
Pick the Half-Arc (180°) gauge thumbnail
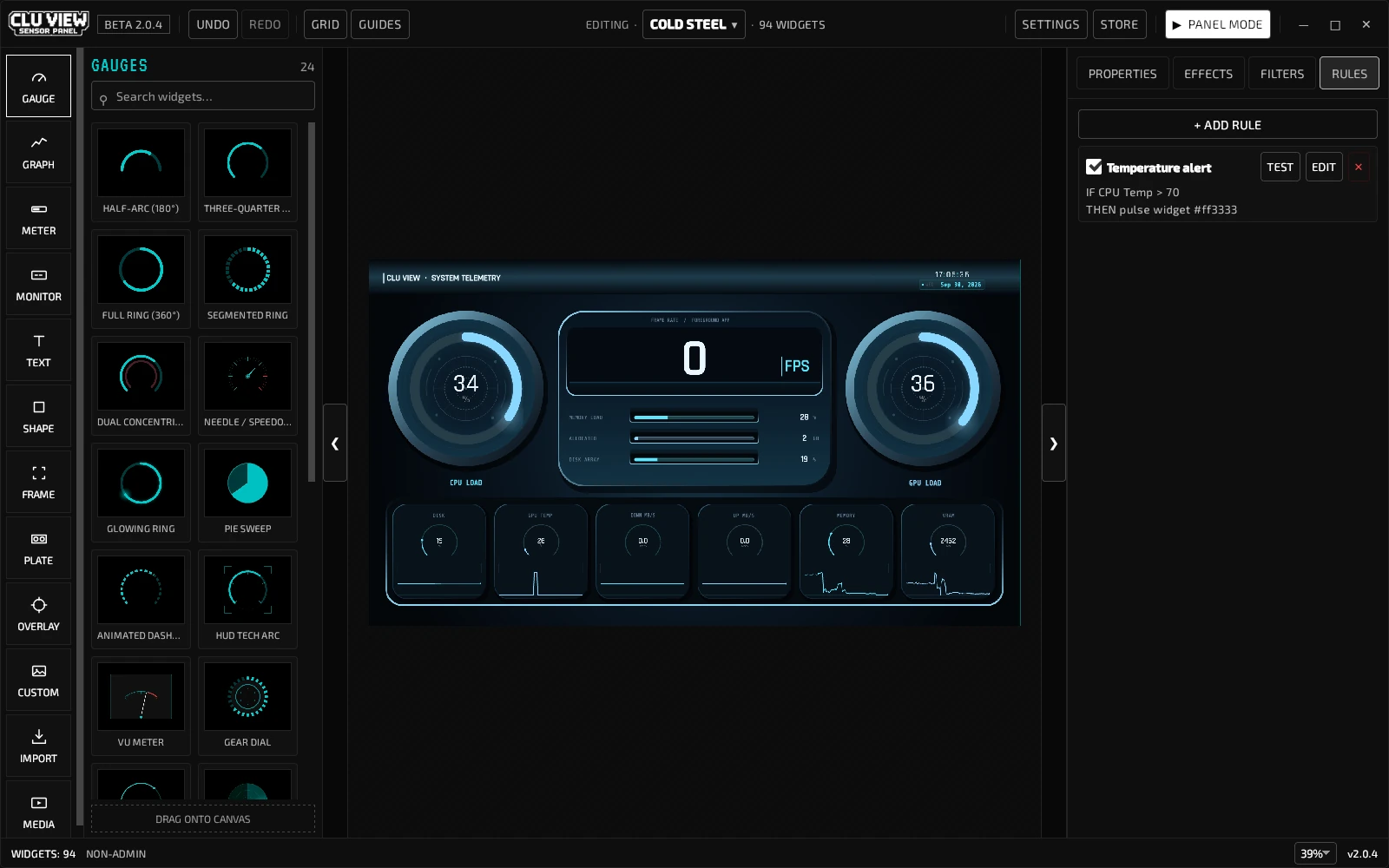click(x=141, y=172)
